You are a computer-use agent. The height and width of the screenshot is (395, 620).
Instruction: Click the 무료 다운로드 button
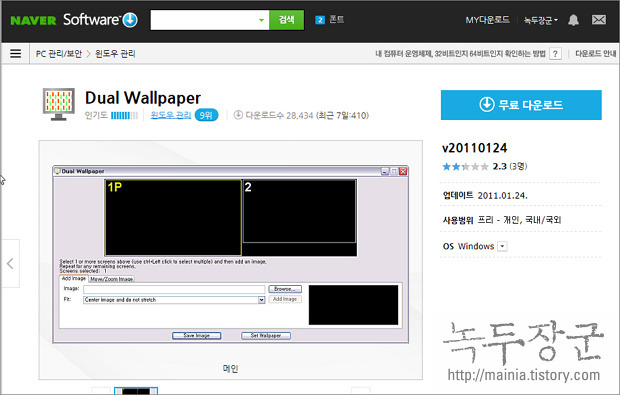point(521,105)
